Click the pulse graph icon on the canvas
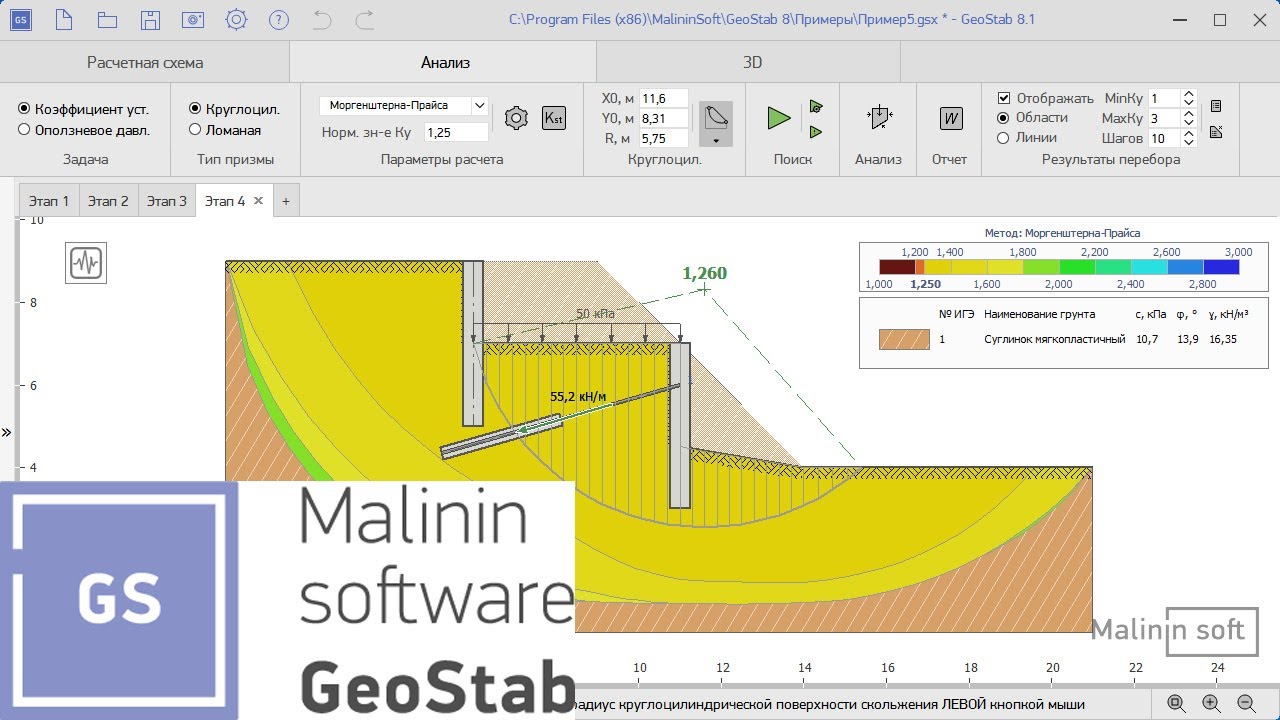The height and width of the screenshot is (720, 1280). click(86, 263)
